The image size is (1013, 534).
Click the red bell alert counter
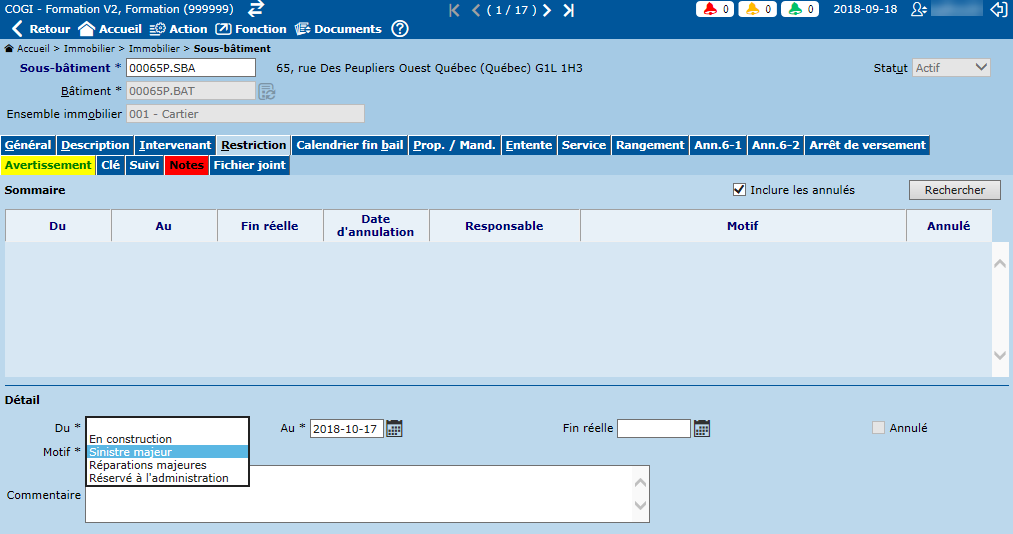(x=714, y=9)
